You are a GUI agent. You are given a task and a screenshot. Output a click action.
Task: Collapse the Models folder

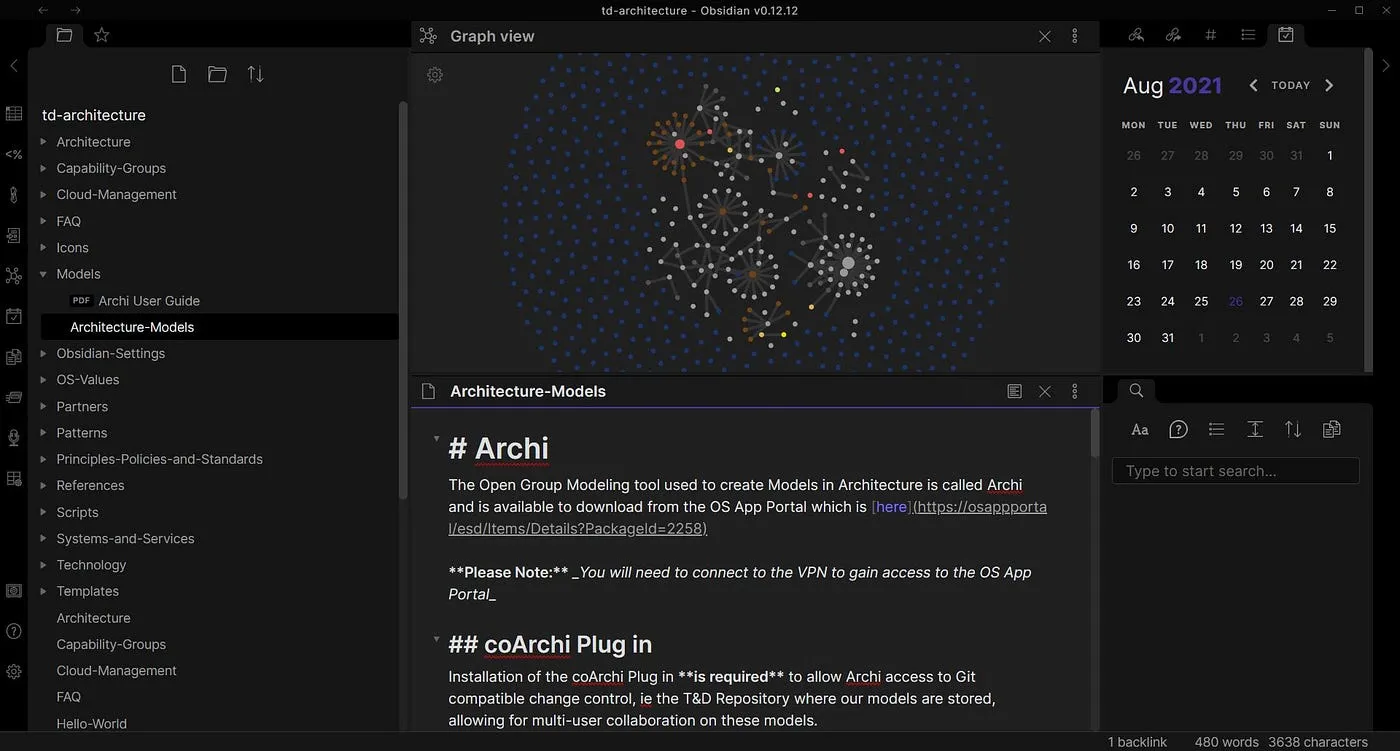[x=43, y=274]
